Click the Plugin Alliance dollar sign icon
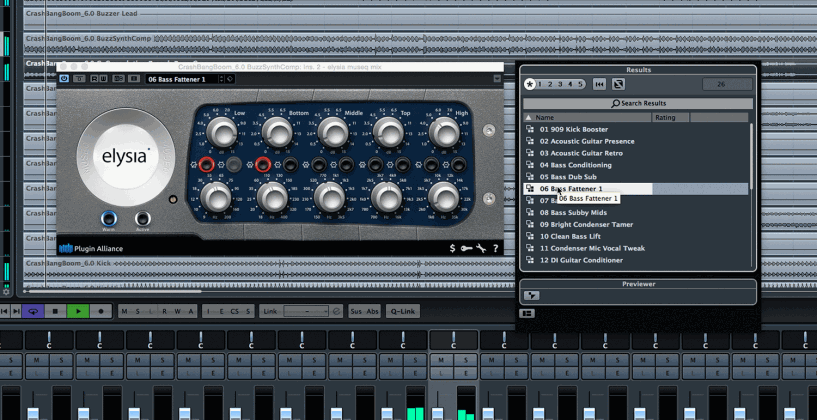The image size is (817, 420). (453, 248)
